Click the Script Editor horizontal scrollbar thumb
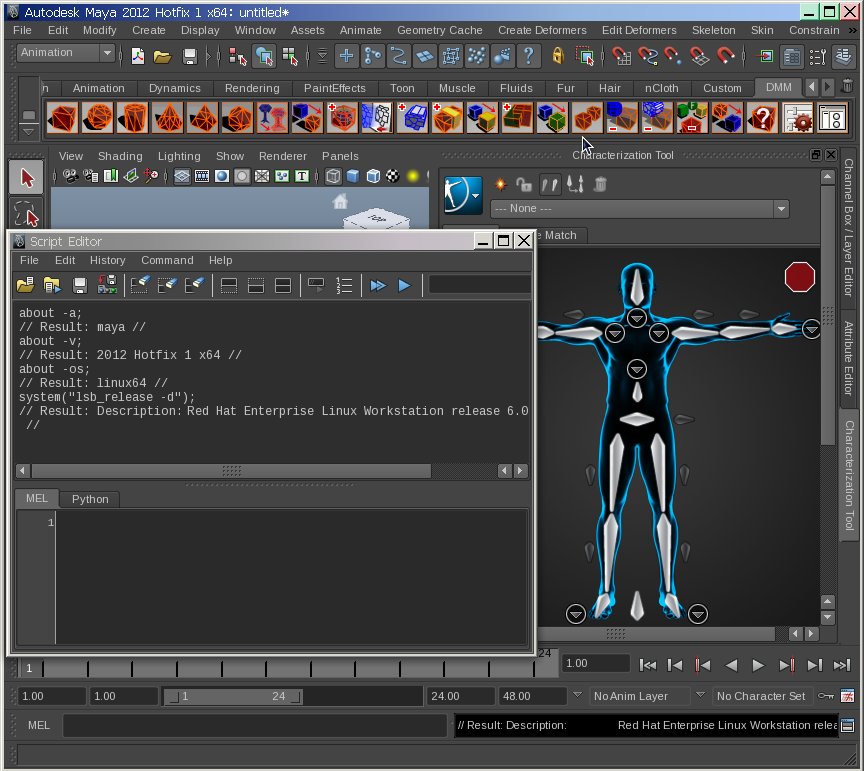Viewport: 864px width, 771px height. pos(231,471)
